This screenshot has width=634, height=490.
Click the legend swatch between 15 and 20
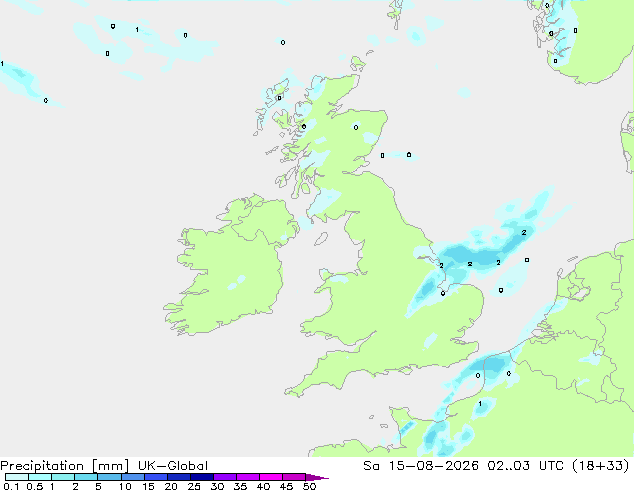point(156,477)
